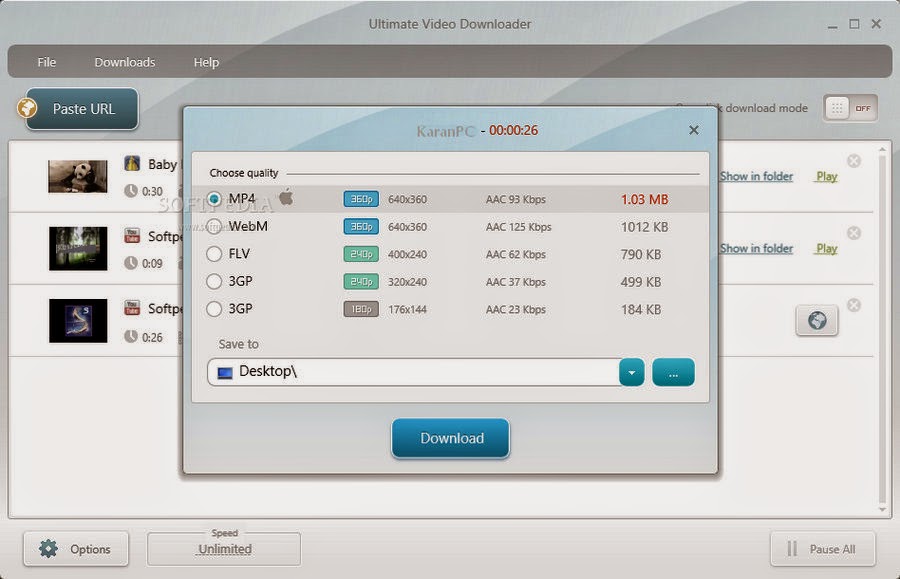This screenshot has height=579, width=900.
Task: Click the Pause All button
Action: click(x=823, y=549)
